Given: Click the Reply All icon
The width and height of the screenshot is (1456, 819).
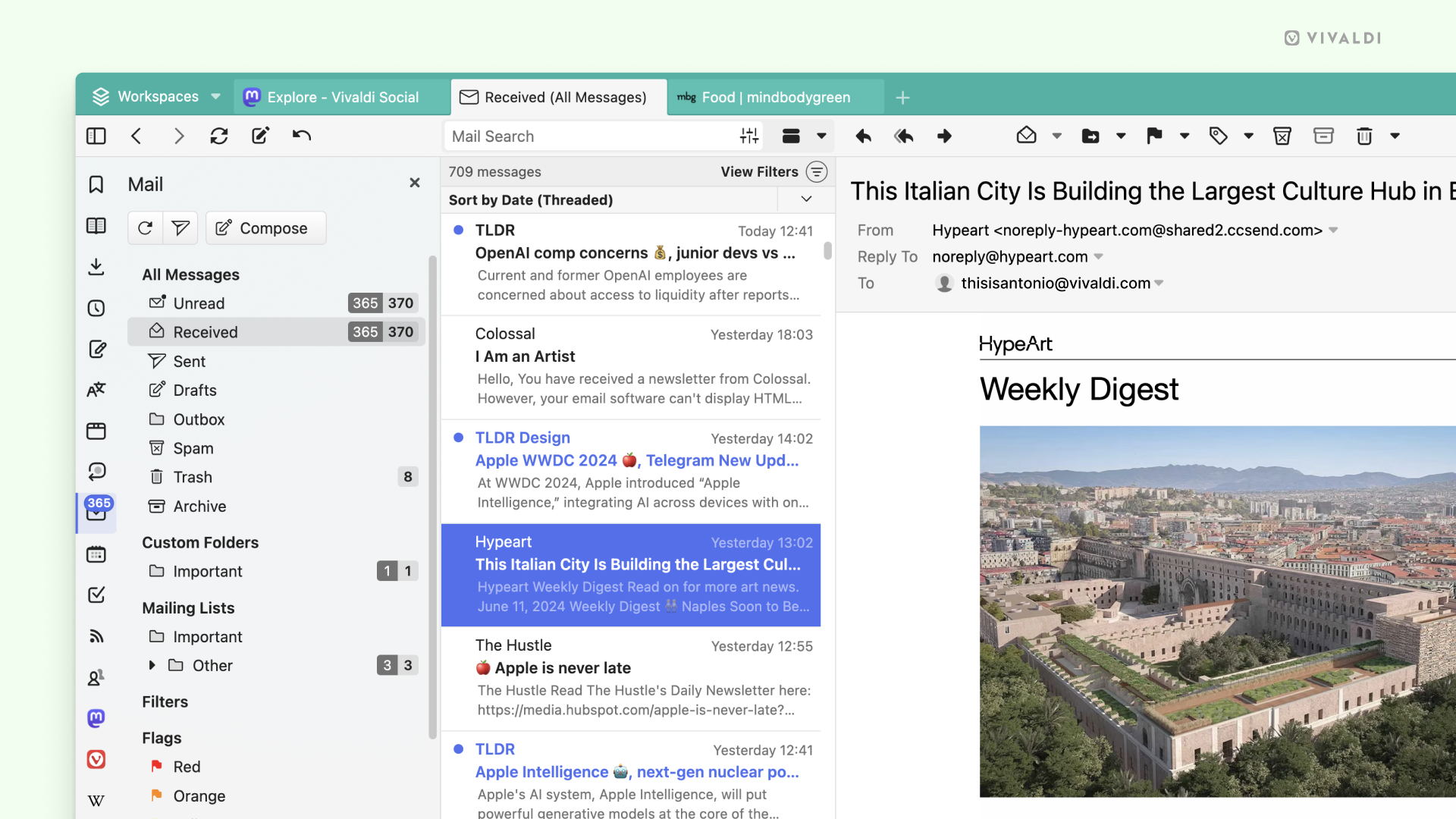Looking at the screenshot, I should [x=903, y=136].
